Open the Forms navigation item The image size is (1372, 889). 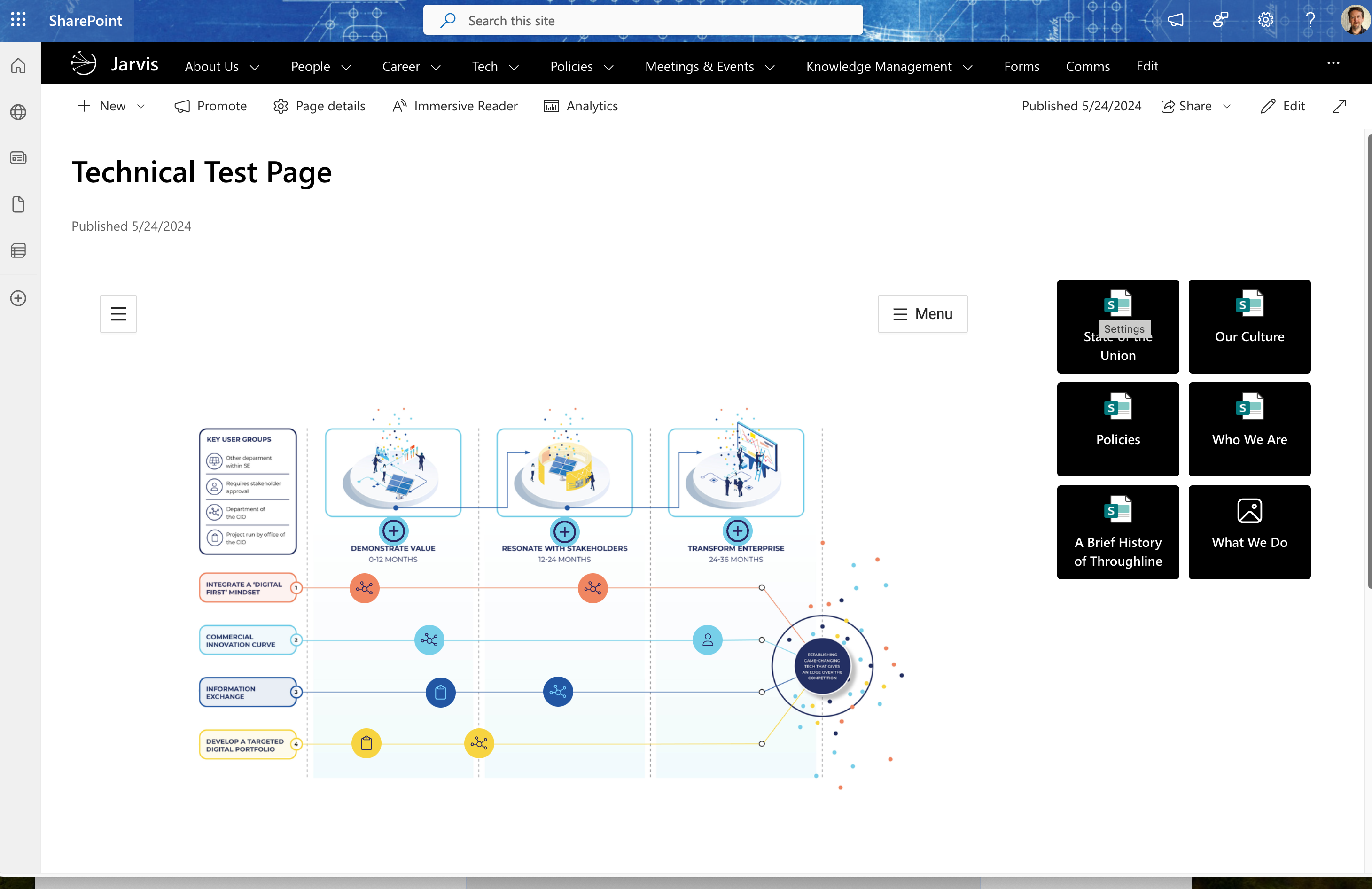click(x=1021, y=66)
